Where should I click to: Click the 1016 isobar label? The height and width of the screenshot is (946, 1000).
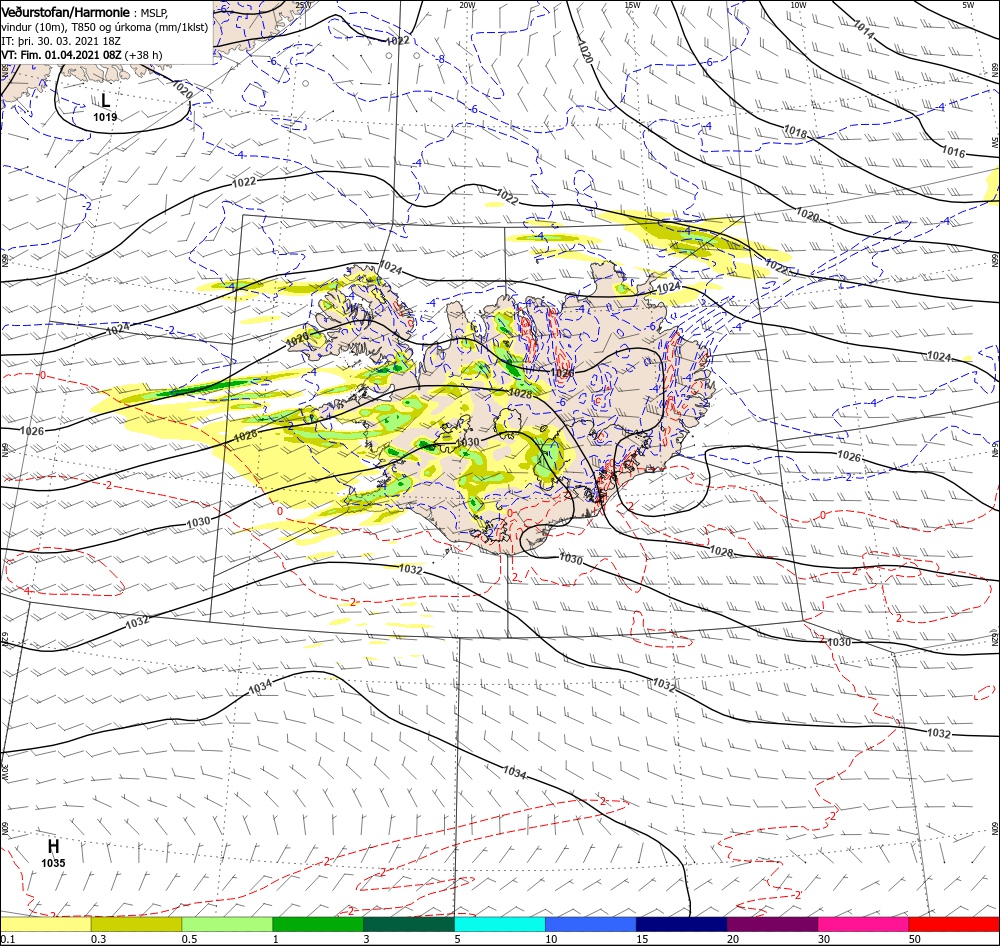pyautogui.click(x=954, y=152)
